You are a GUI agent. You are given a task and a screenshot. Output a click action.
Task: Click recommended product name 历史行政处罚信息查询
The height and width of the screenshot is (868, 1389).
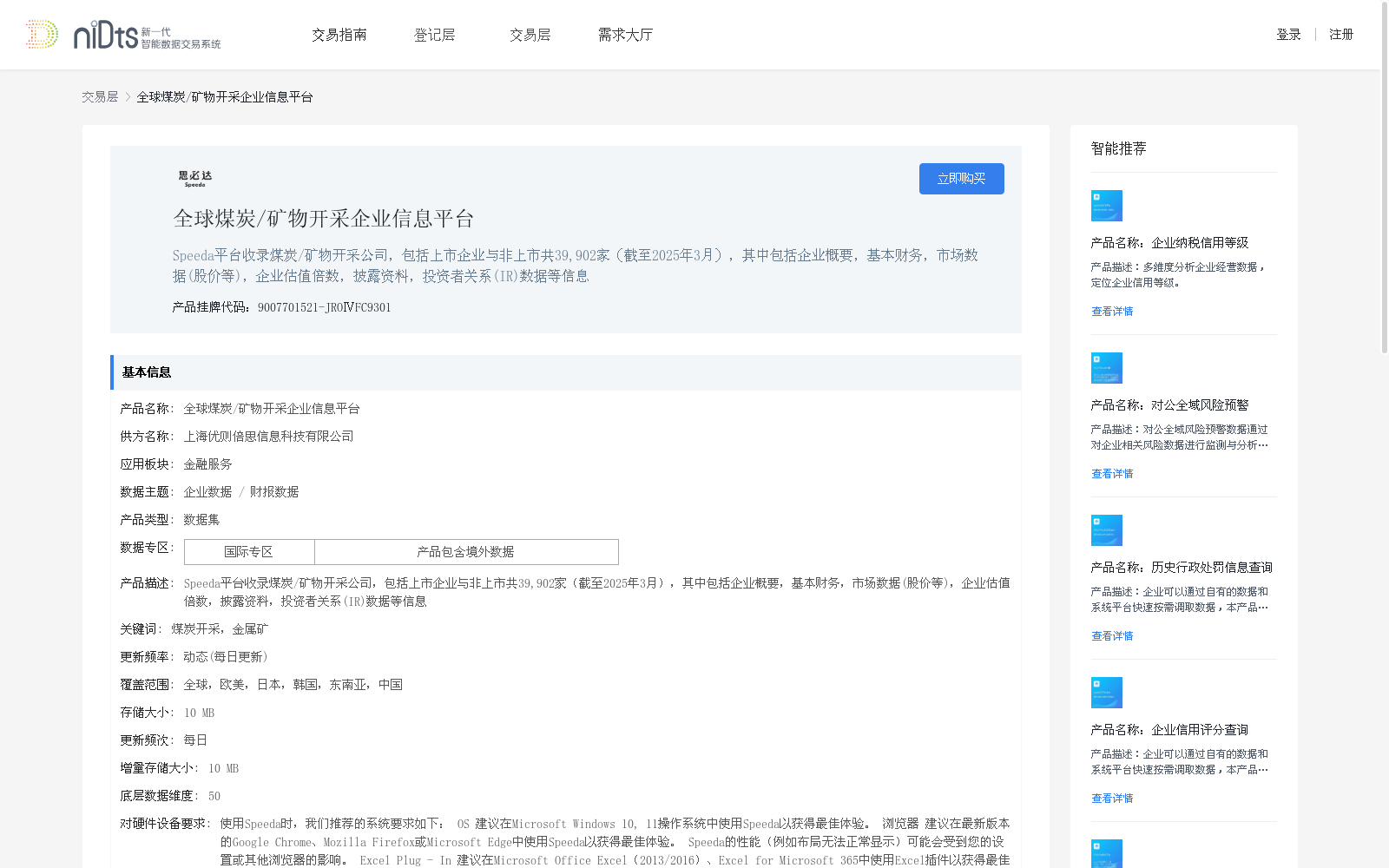coord(1212,568)
